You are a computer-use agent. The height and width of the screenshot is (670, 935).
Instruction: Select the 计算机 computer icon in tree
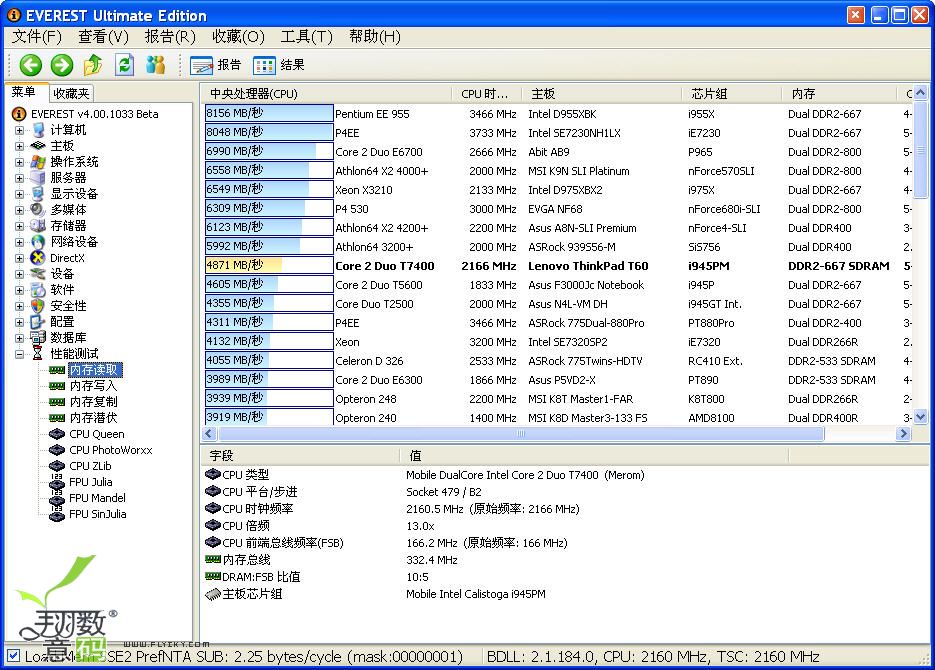(38, 130)
